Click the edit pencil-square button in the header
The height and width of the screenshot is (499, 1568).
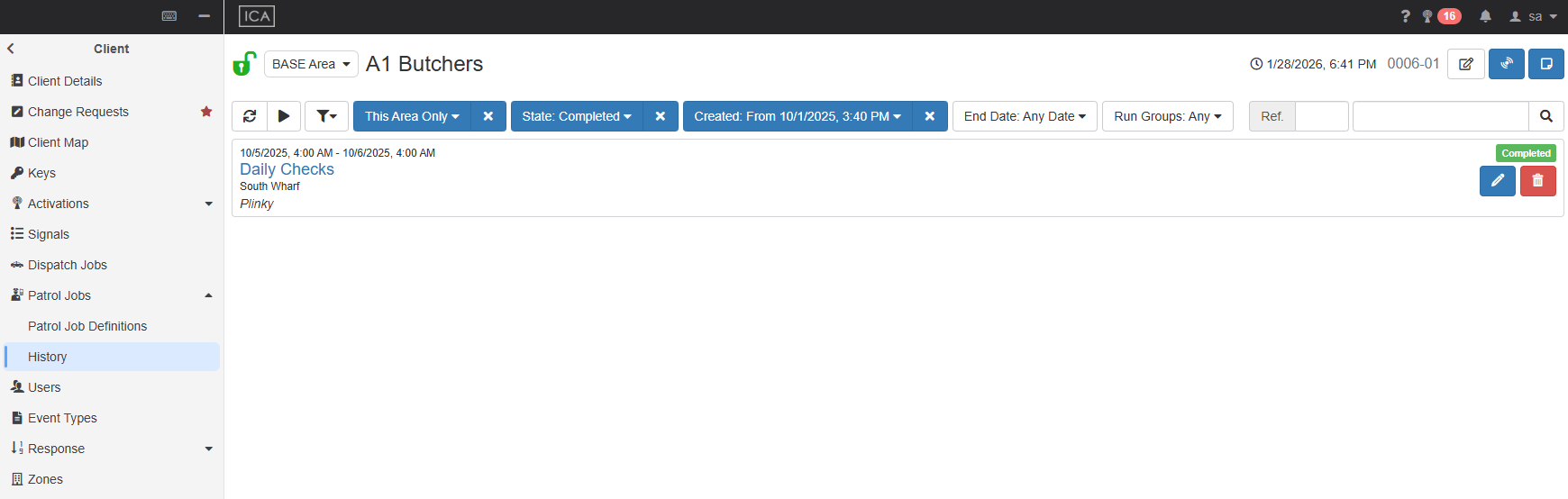(x=1466, y=64)
